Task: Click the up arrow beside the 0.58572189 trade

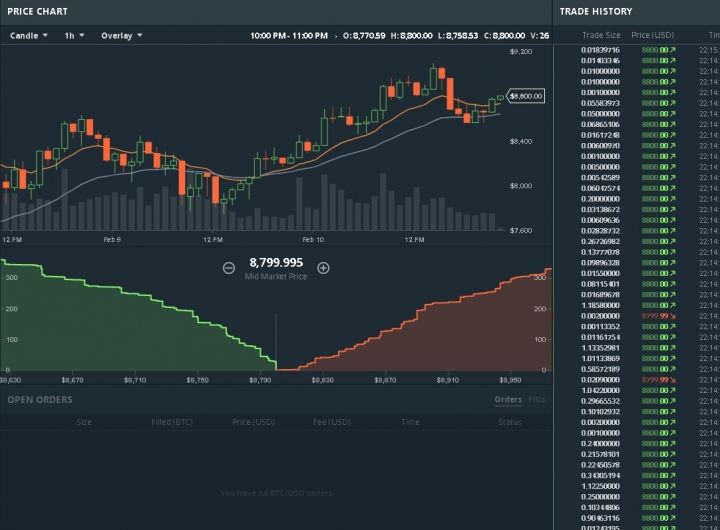Action: (x=673, y=369)
